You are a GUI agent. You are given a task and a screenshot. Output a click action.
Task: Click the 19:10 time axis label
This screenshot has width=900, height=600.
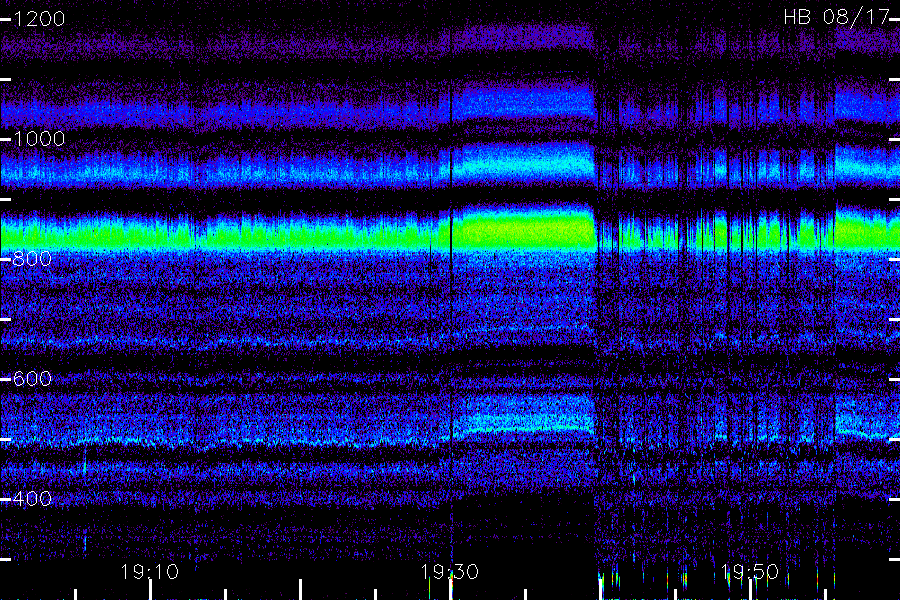(x=150, y=572)
